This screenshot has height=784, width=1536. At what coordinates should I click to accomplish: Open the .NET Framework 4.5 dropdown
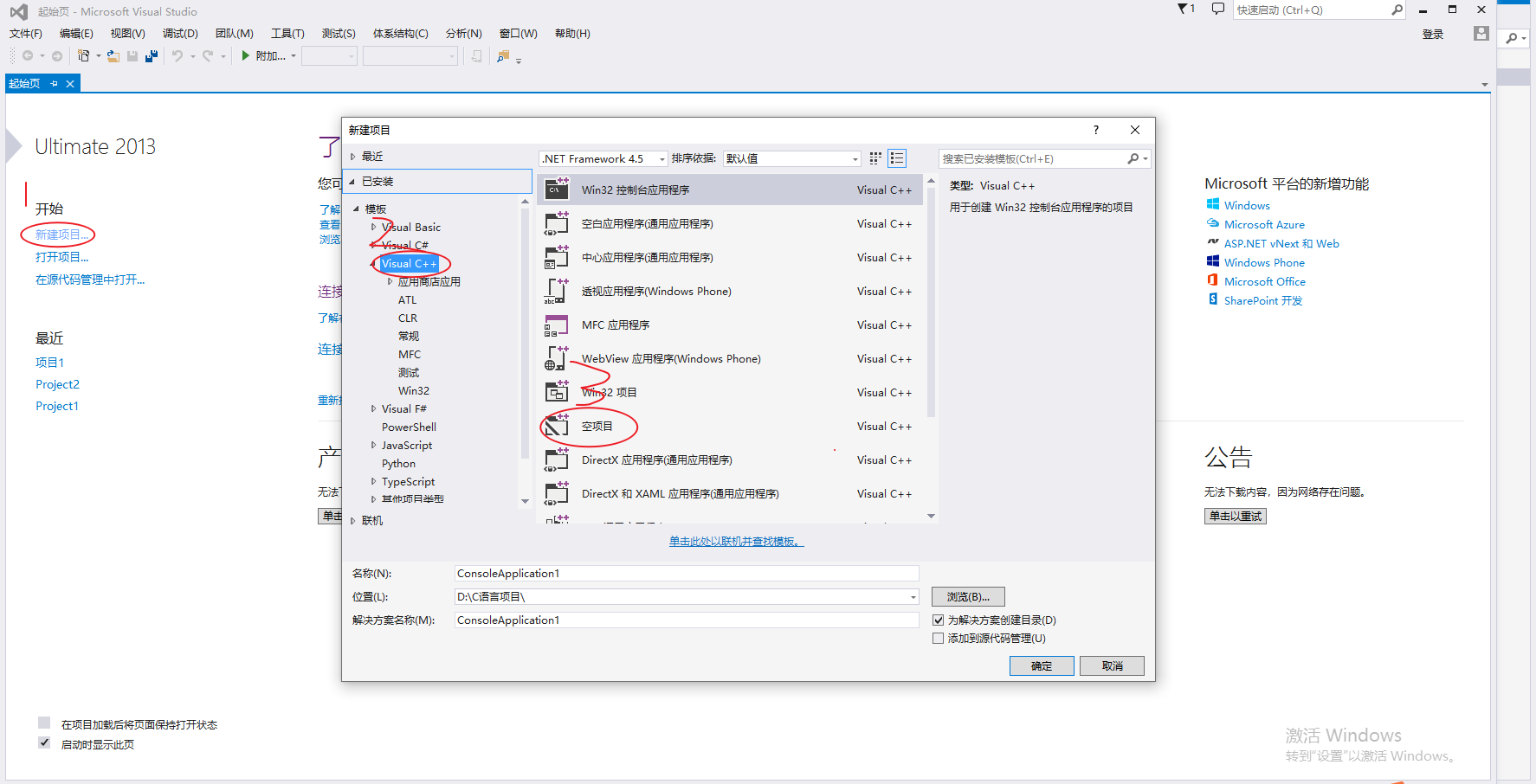603,158
